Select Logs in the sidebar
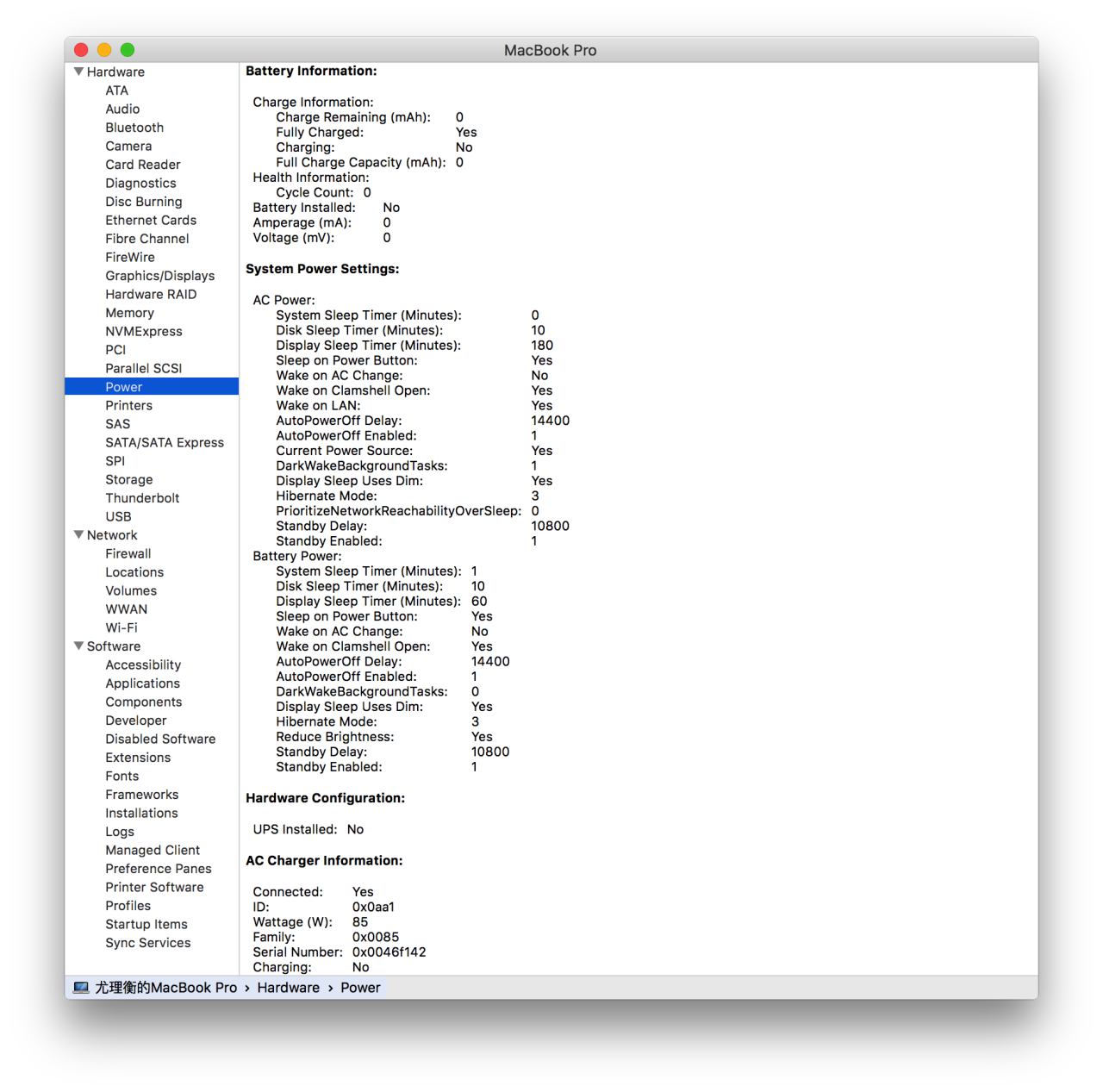This screenshot has width=1103, height=1092. [120, 832]
